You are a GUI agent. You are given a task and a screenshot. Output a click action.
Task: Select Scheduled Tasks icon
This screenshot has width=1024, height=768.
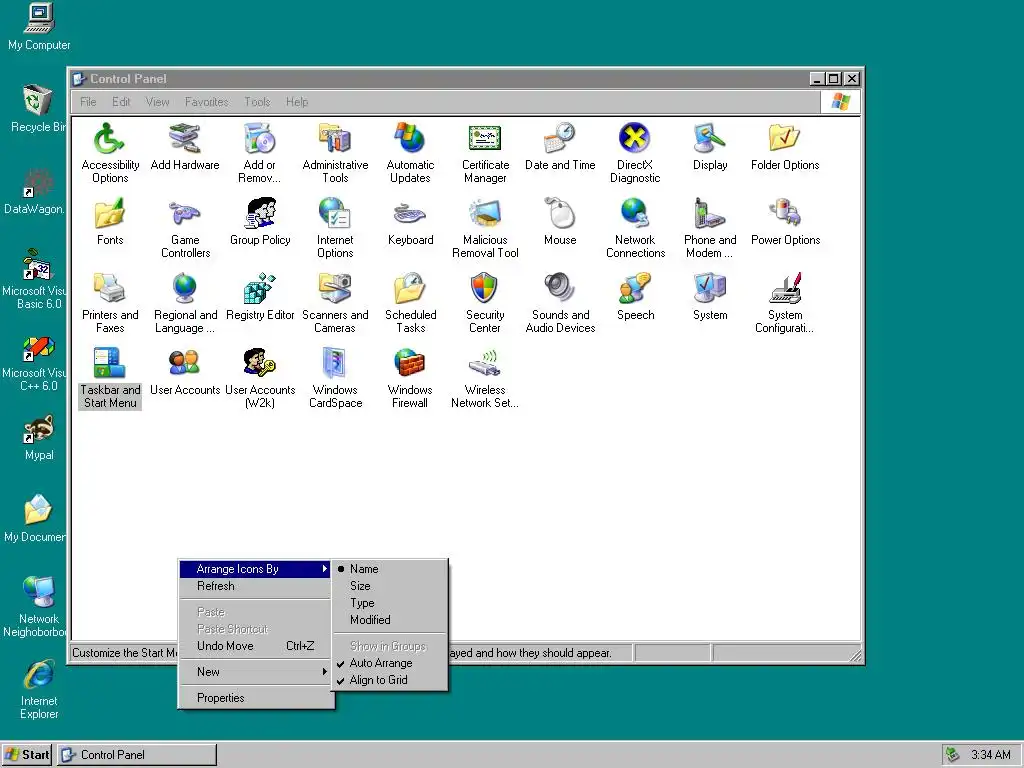410,289
